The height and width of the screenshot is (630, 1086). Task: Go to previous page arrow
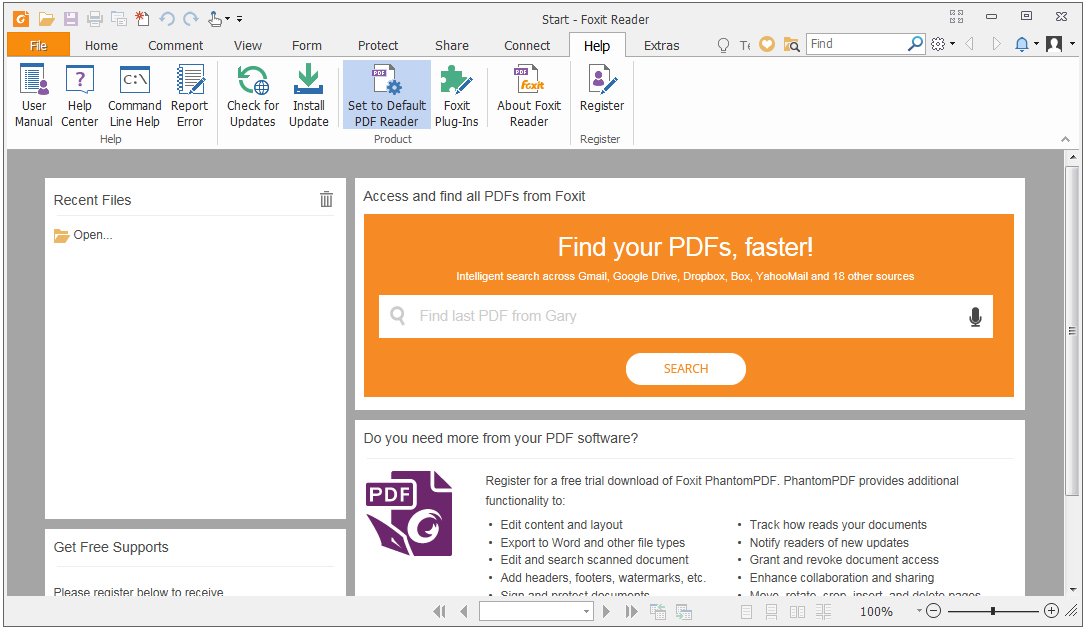pos(463,611)
